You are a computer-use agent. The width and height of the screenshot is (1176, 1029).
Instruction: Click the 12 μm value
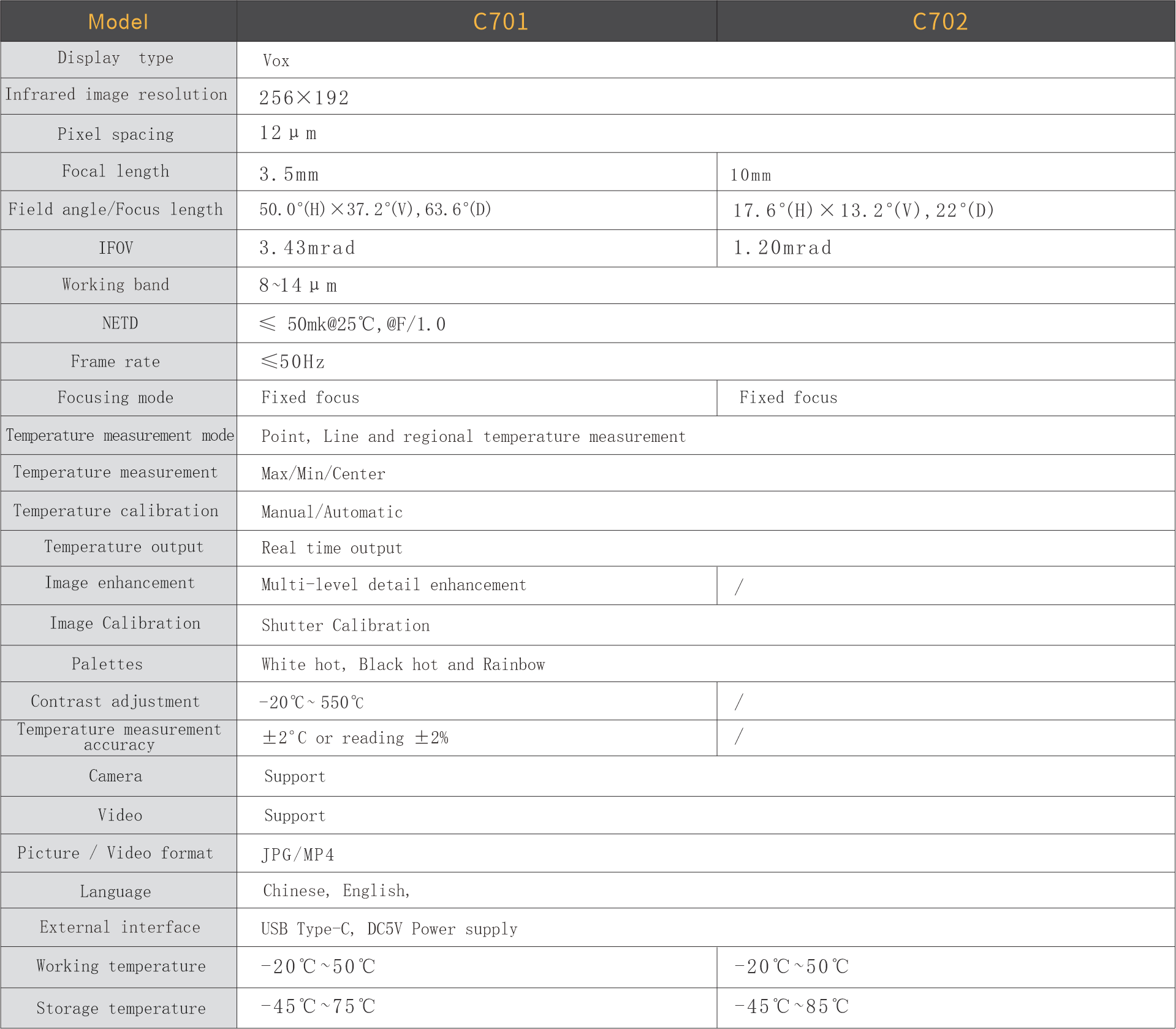click(288, 133)
